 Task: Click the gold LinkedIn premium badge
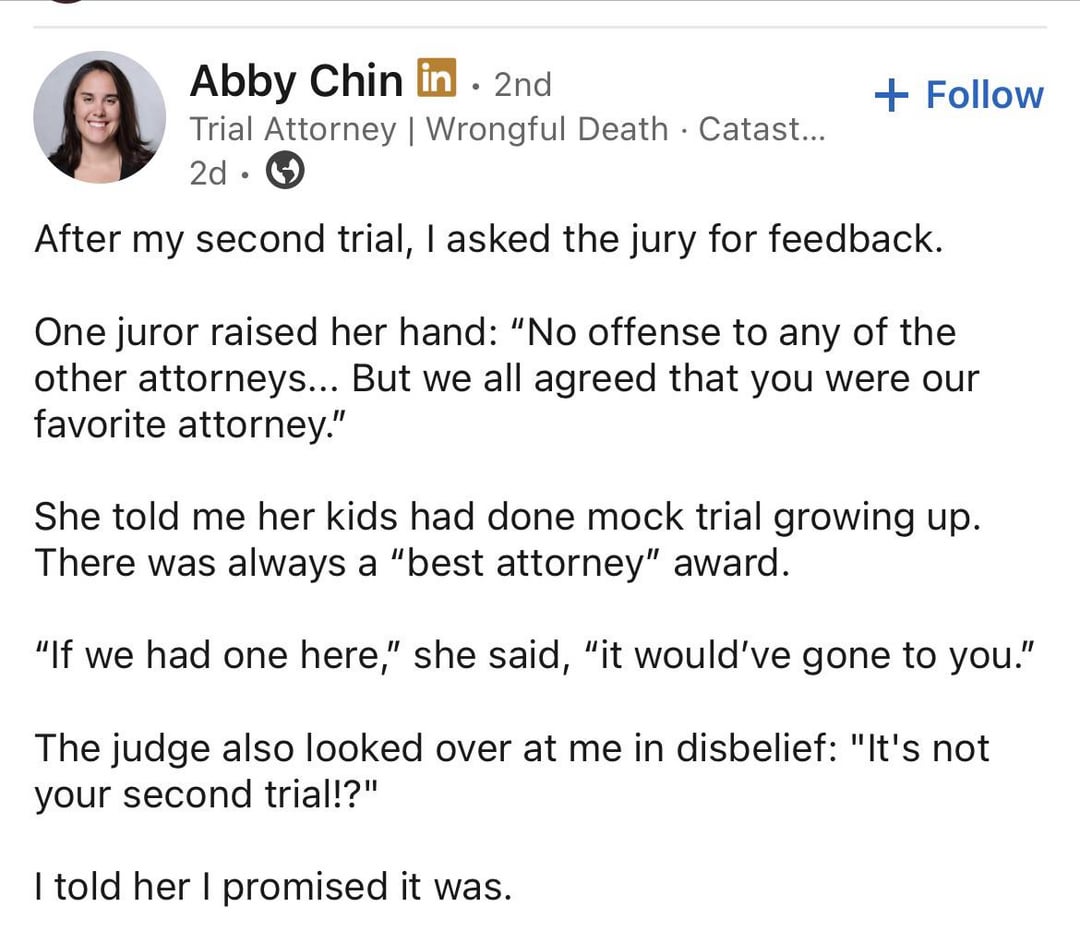coord(436,78)
